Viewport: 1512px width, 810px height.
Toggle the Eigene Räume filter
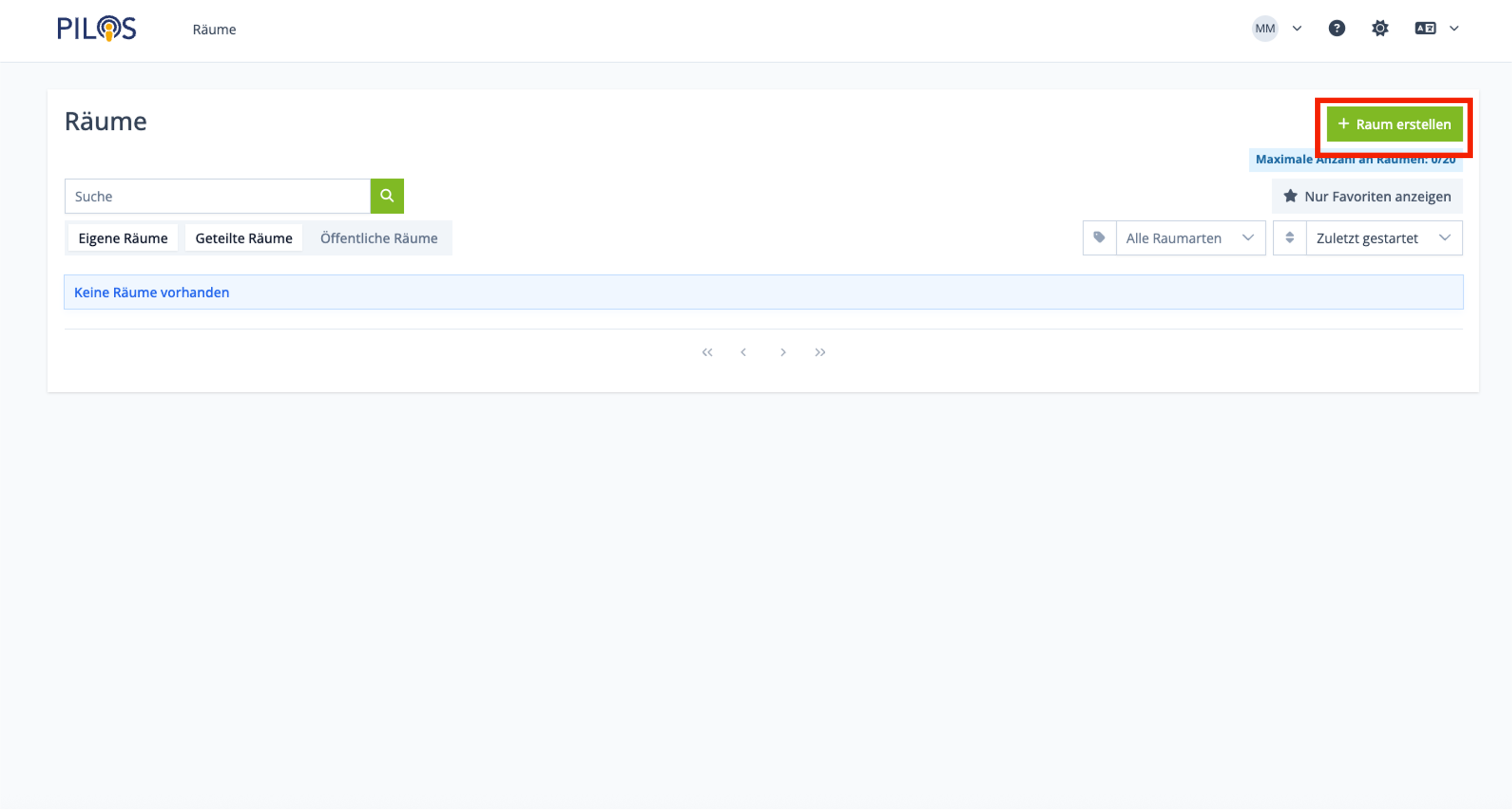coord(123,238)
